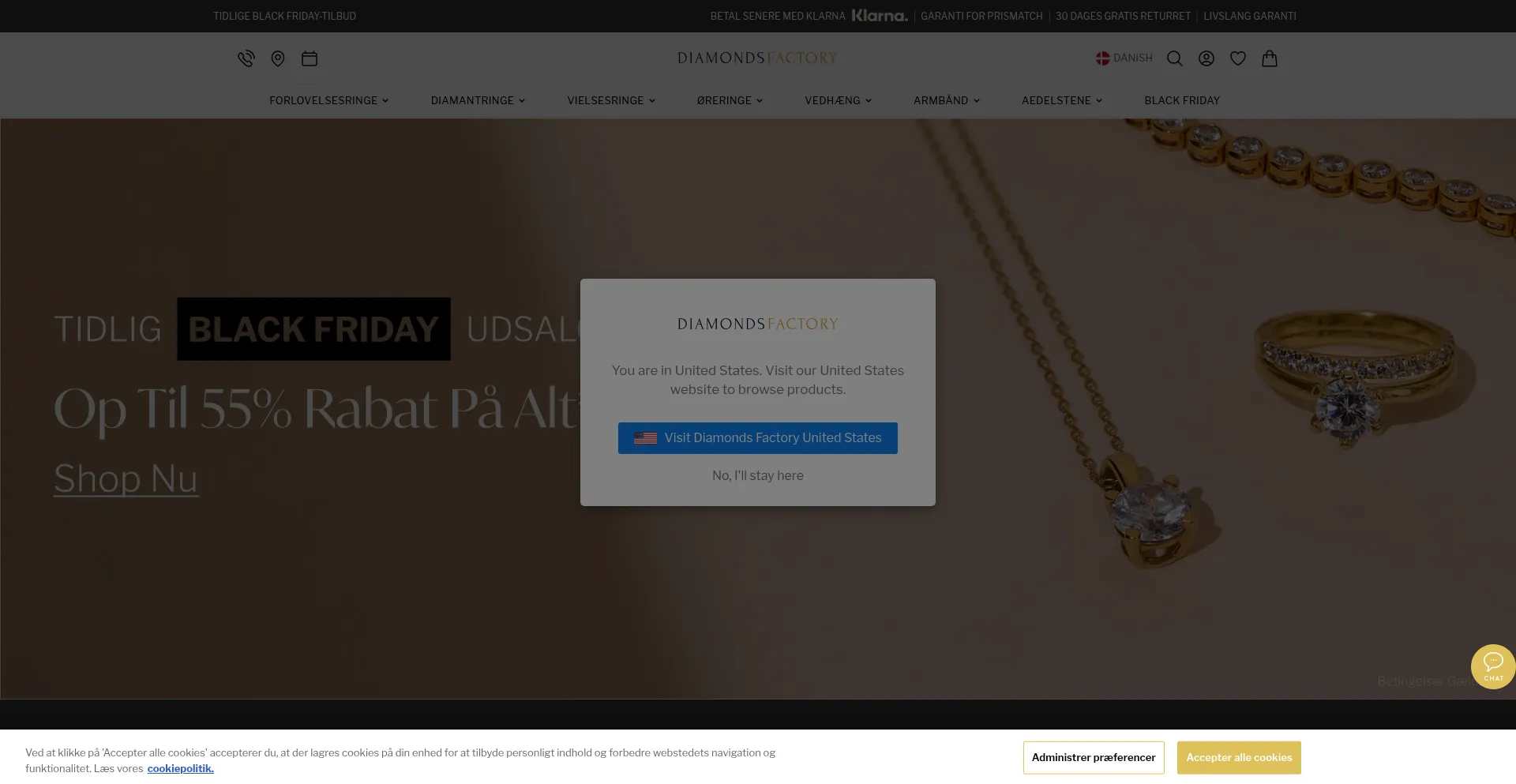Click Betal senere med Klarna text
This screenshot has height=784, width=1516.
point(778,16)
